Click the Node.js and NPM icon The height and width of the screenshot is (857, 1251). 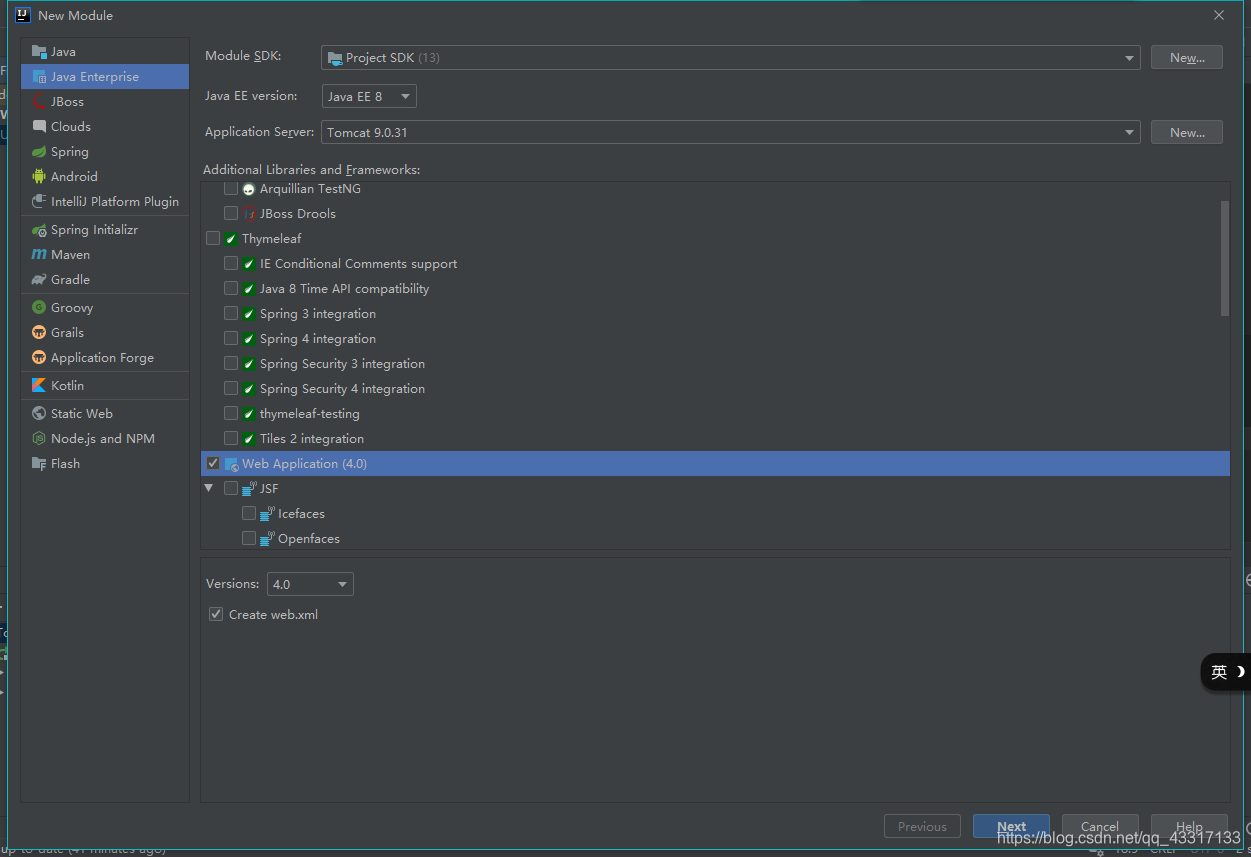pos(39,439)
